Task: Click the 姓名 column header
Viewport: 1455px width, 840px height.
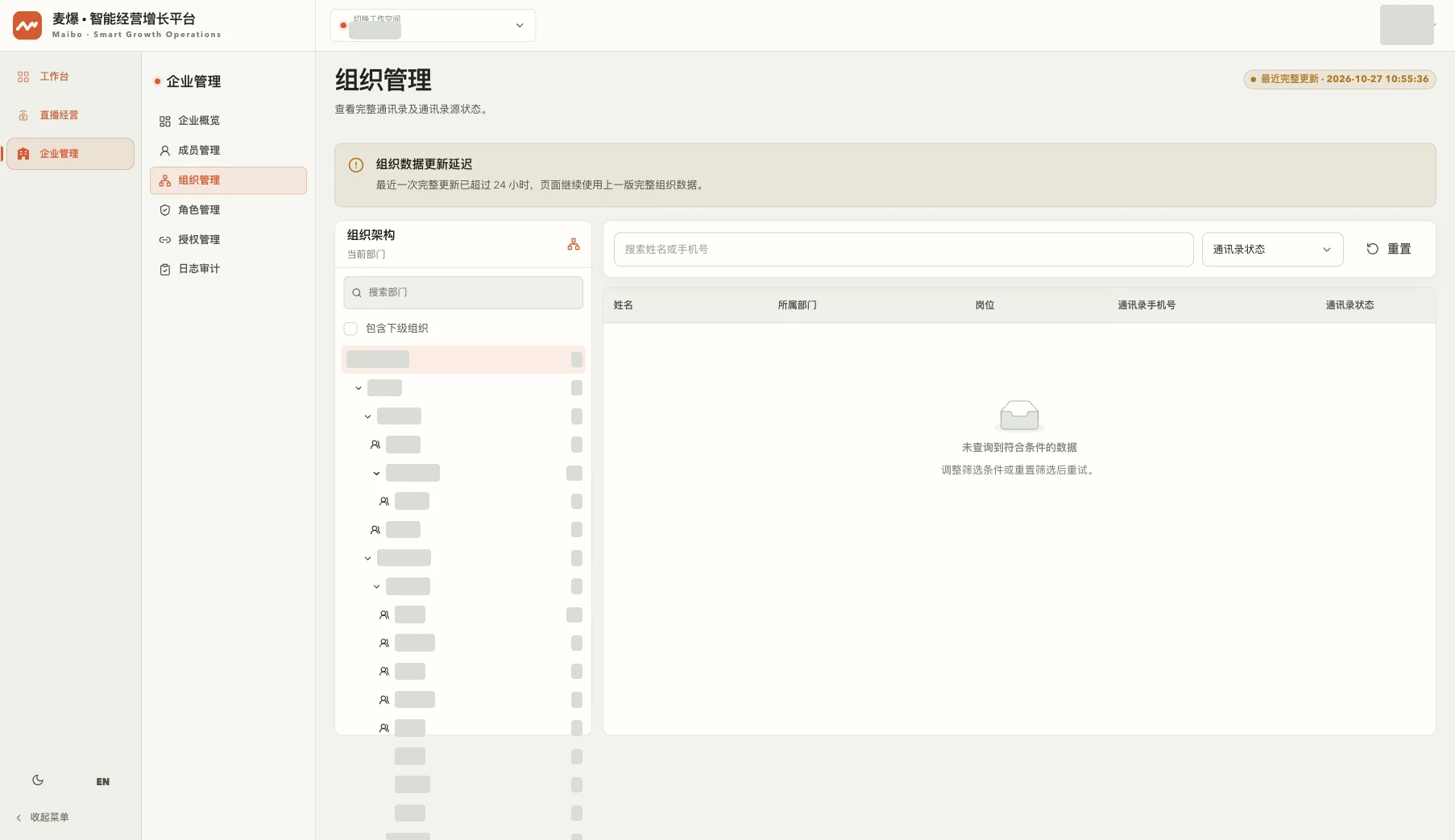Action: [624, 305]
